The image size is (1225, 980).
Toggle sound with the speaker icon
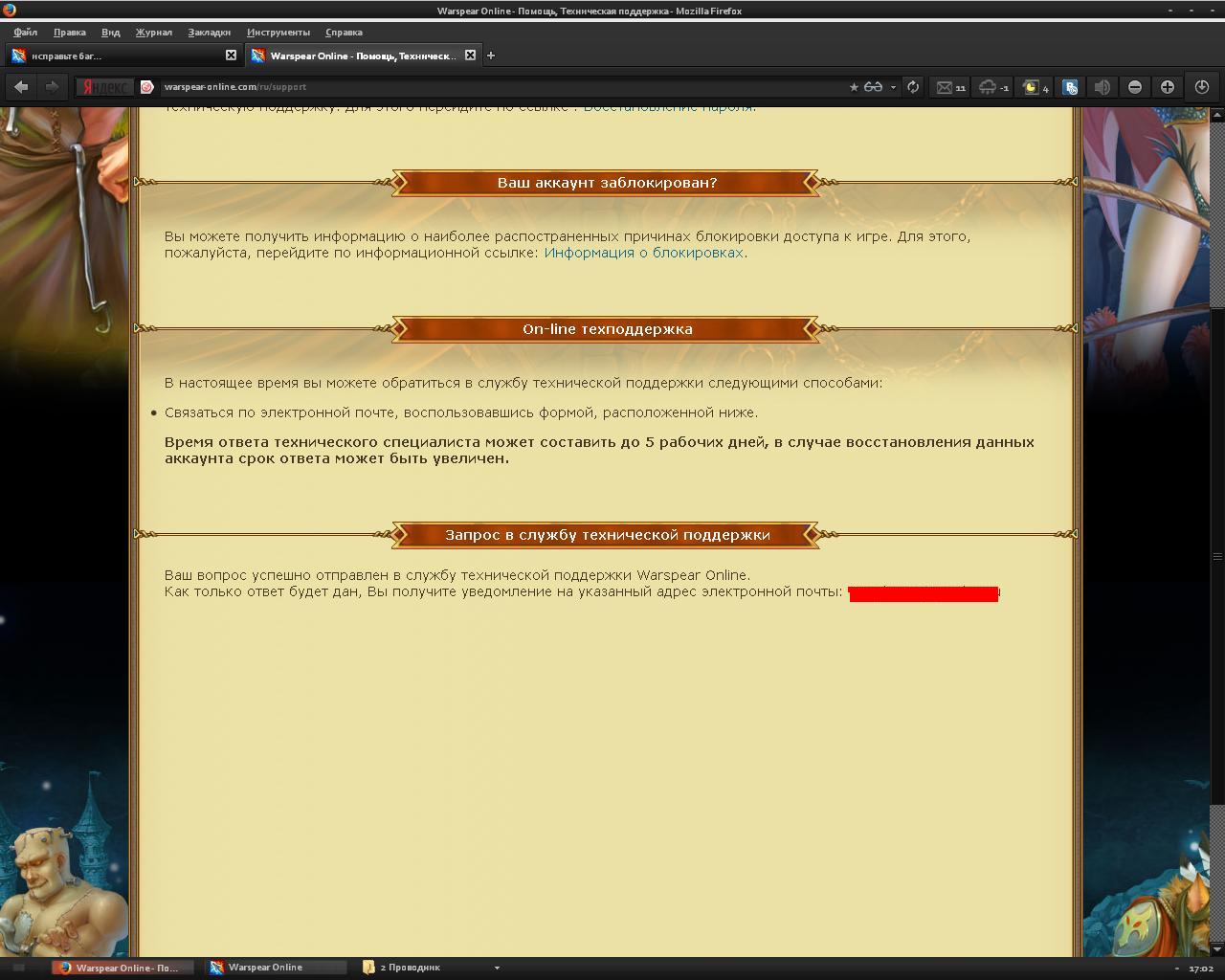click(1102, 87)
